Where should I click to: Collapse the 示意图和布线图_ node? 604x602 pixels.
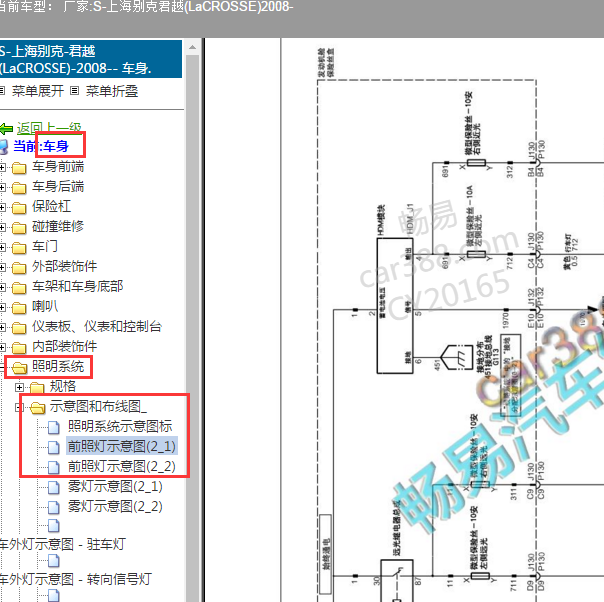[x=19, y=407]
